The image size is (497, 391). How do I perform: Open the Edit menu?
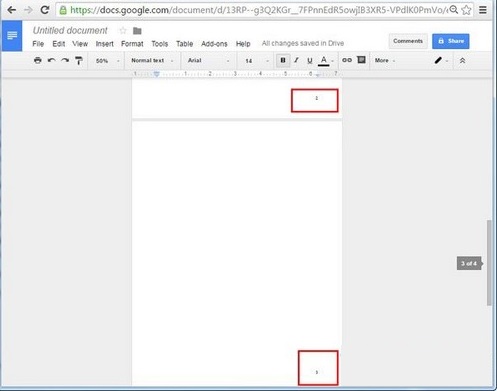[x=59, y=44]
